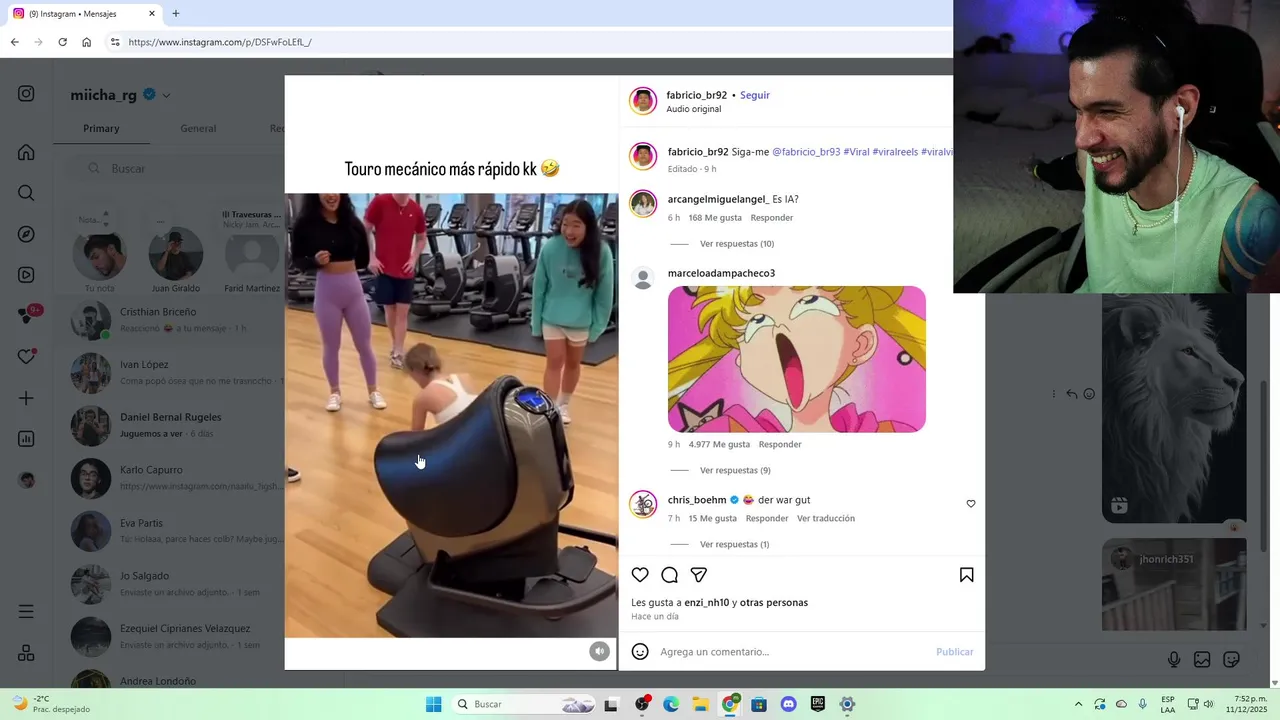This screenshot has height=720, width=1280.
Task: Open the lion reel thumbnail in chat
Action: click(x=1174, y=408)
